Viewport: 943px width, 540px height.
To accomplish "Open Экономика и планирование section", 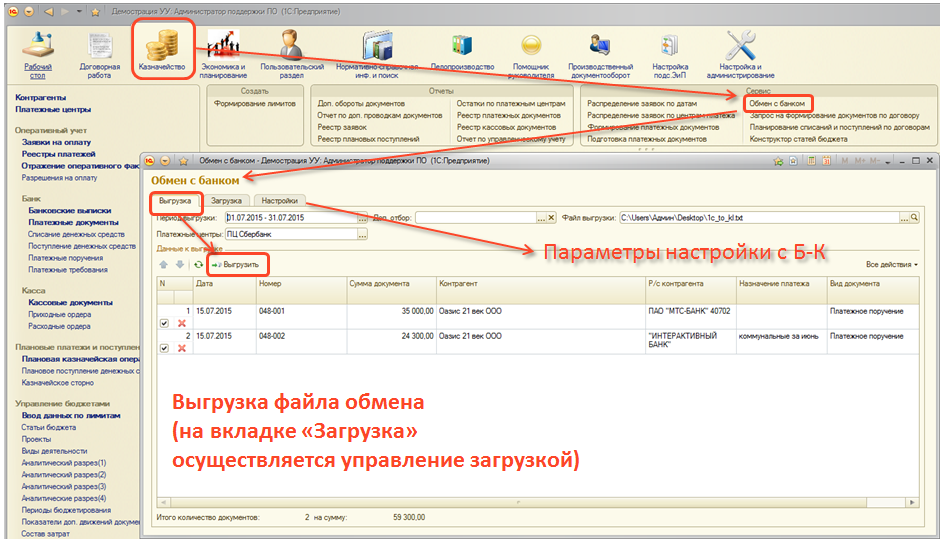I will [224, 51].
